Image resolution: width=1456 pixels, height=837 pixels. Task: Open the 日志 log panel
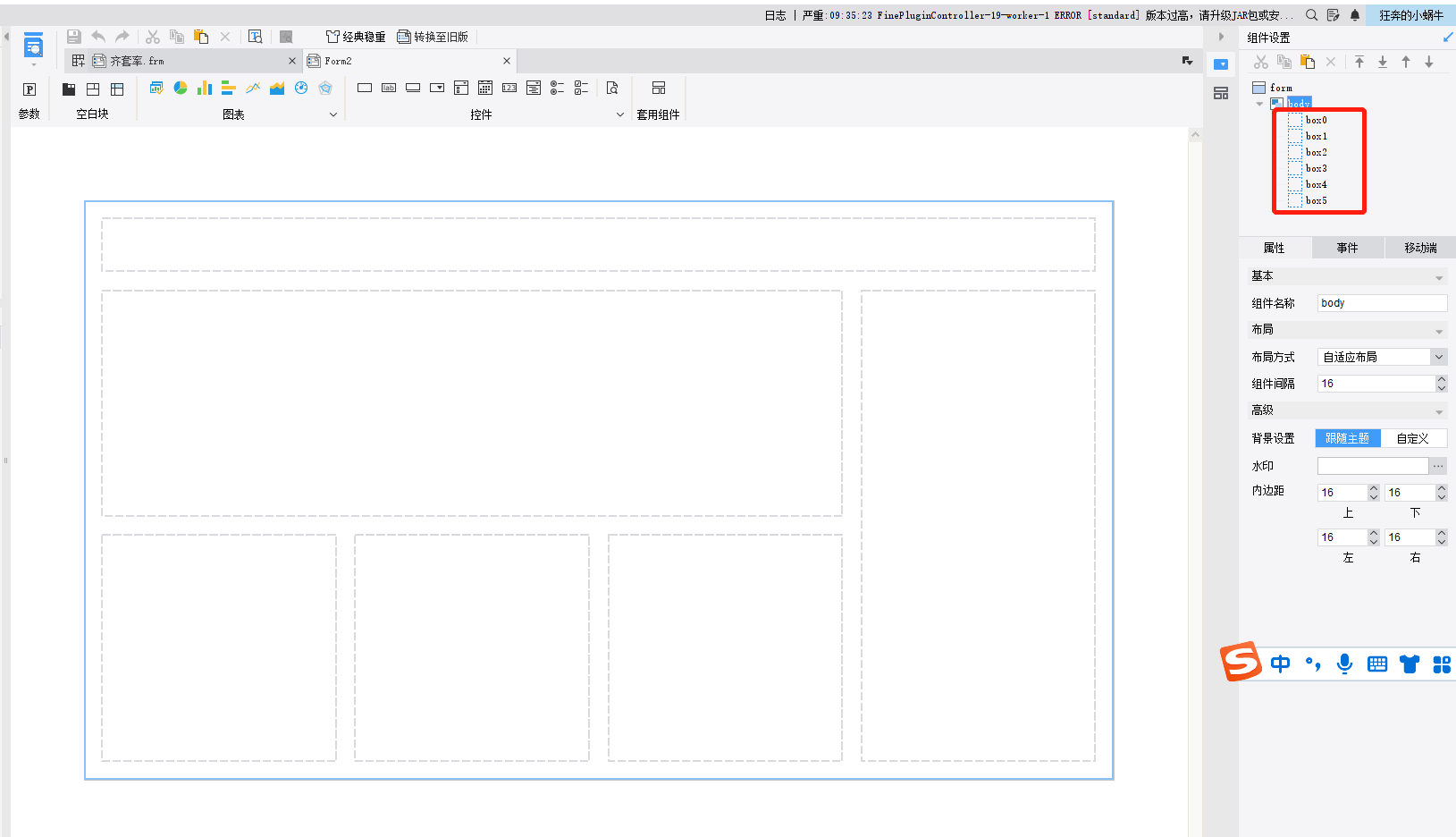point(775,15)
